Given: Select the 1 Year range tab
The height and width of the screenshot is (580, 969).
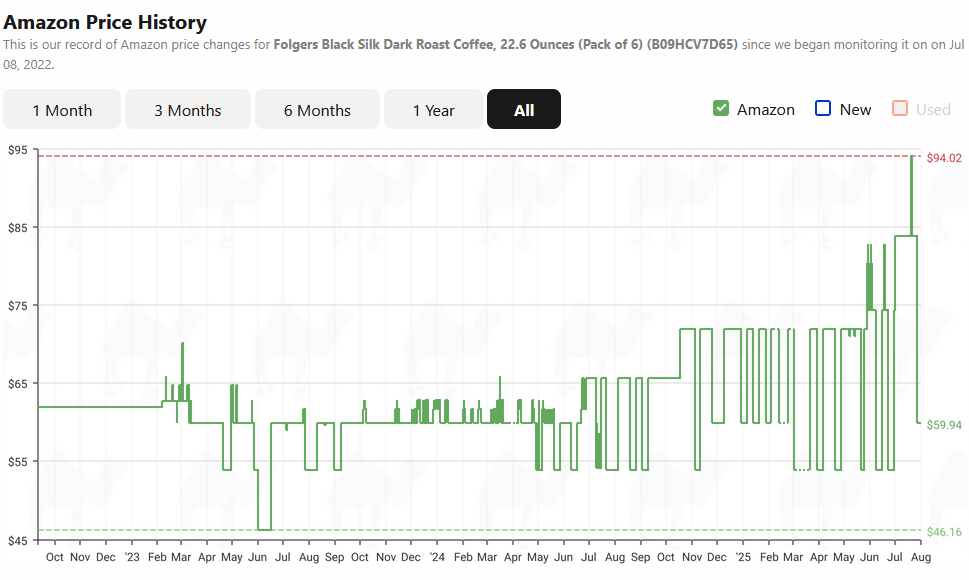Looking at the screenshot, I should click(x=433, y=109).
